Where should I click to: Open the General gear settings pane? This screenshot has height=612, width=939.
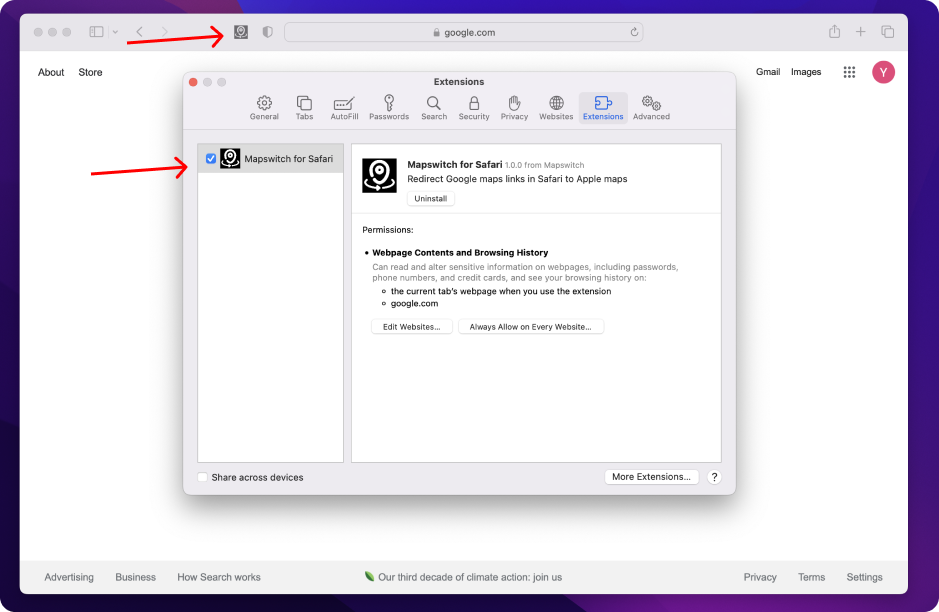tap(263, 106)
